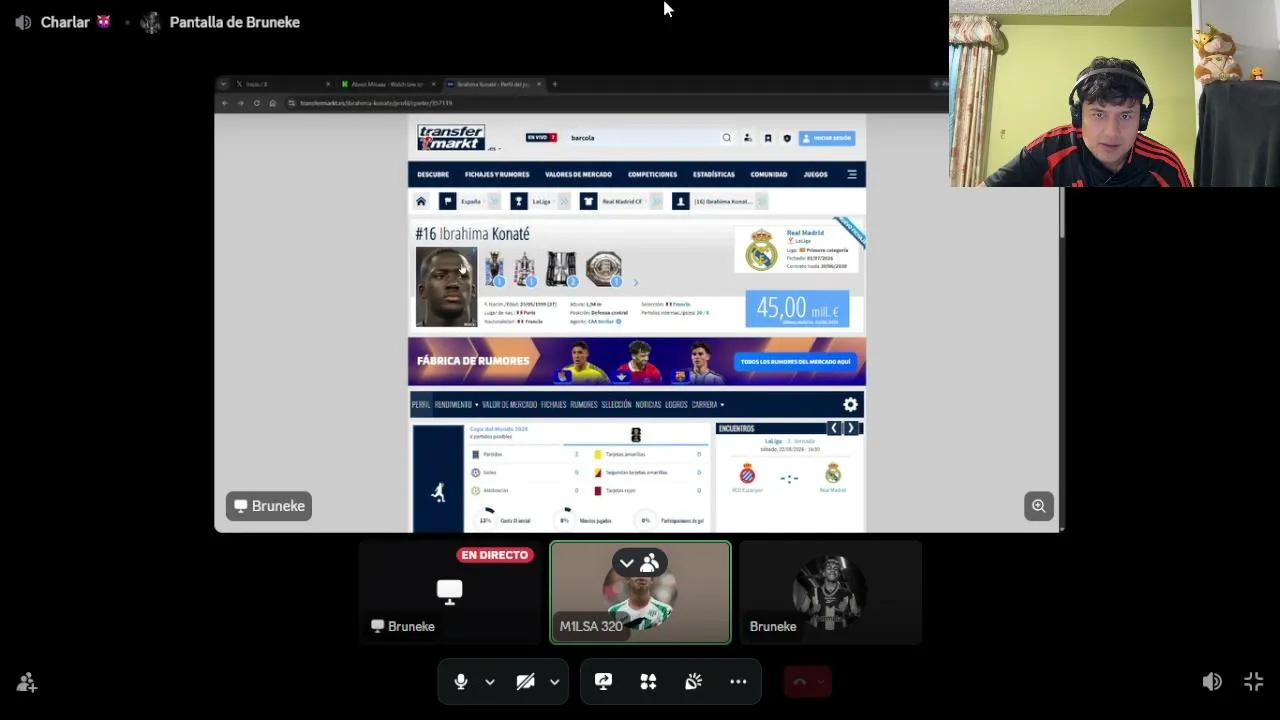Open the Valores de Mercado menu
This screenshot has width=1280, height=720.
[578, 174]
